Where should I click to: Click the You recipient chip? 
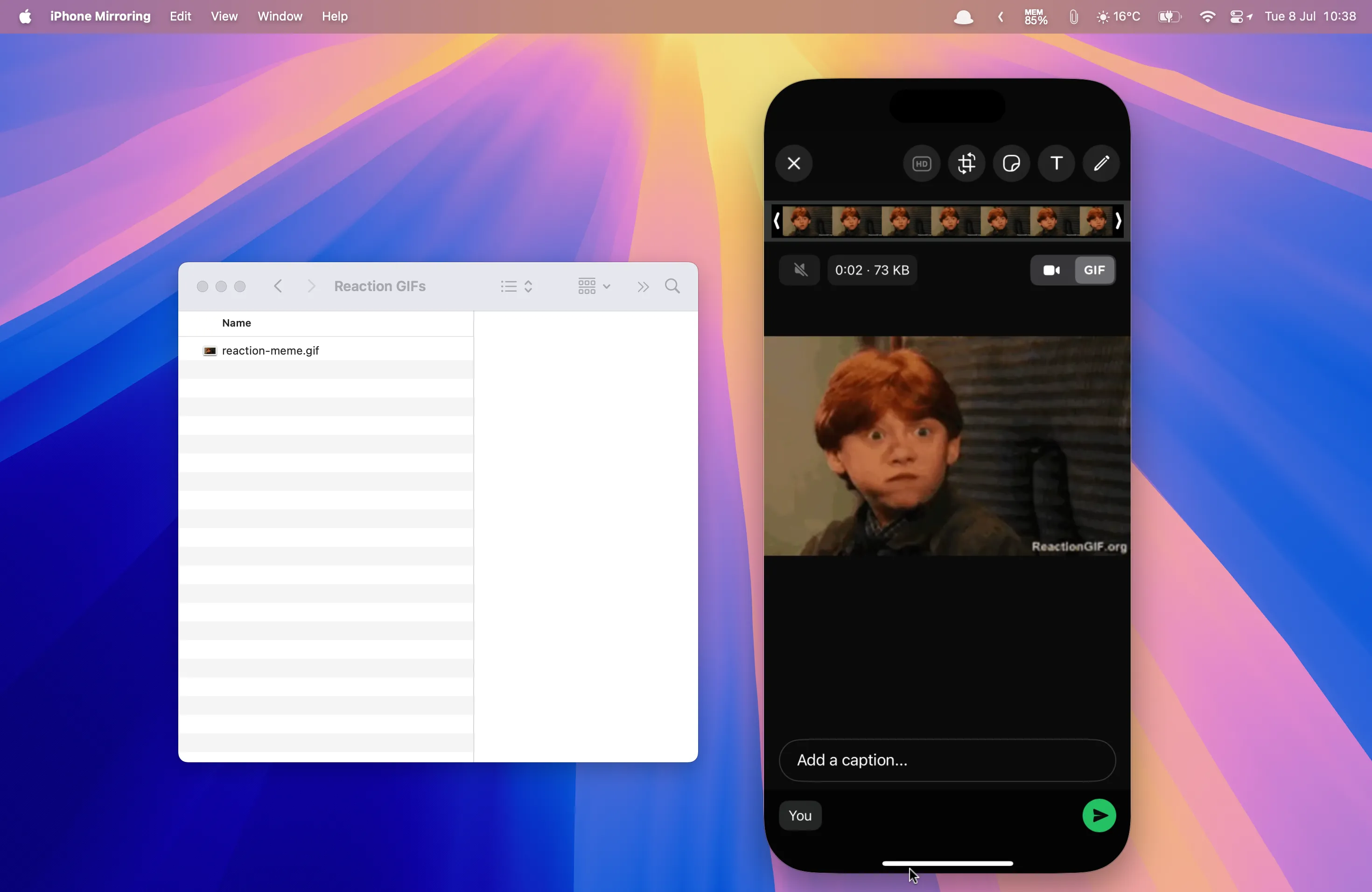click(799, 815)
